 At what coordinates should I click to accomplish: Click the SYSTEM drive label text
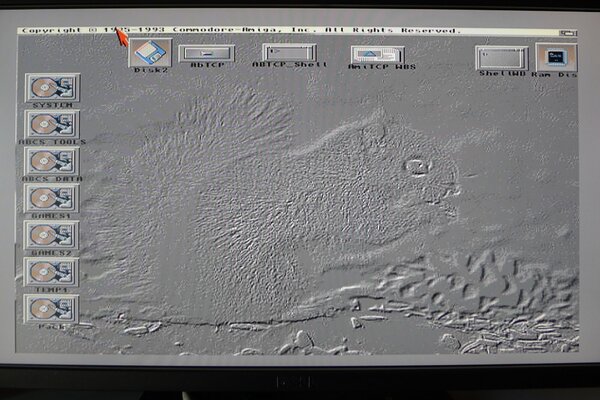coord(52,105)
